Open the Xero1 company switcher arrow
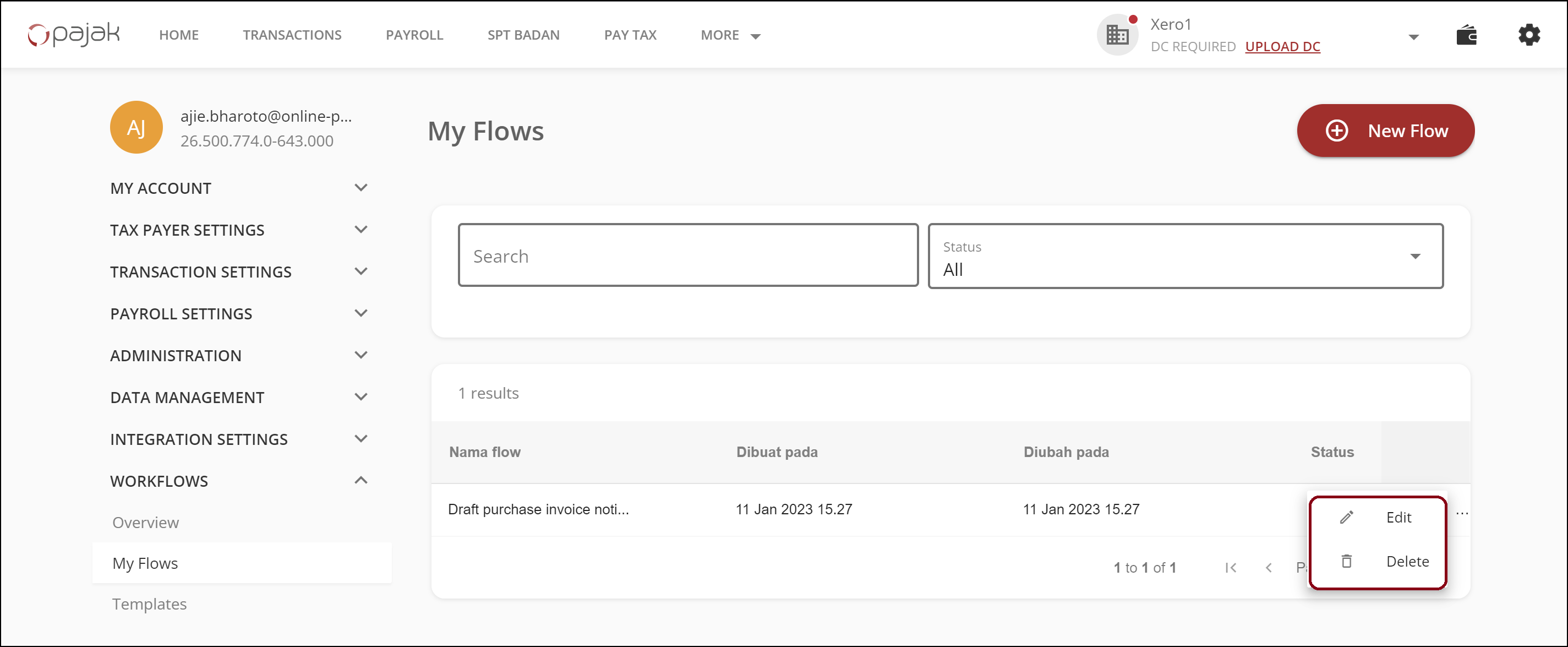The image size is (1568, 647). click(x=1413, y=37)
